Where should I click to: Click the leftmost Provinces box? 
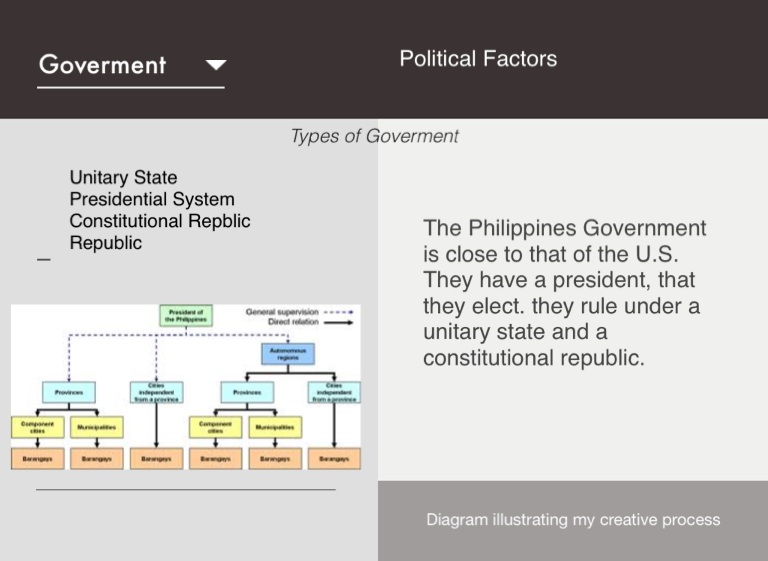pos(69,393)
